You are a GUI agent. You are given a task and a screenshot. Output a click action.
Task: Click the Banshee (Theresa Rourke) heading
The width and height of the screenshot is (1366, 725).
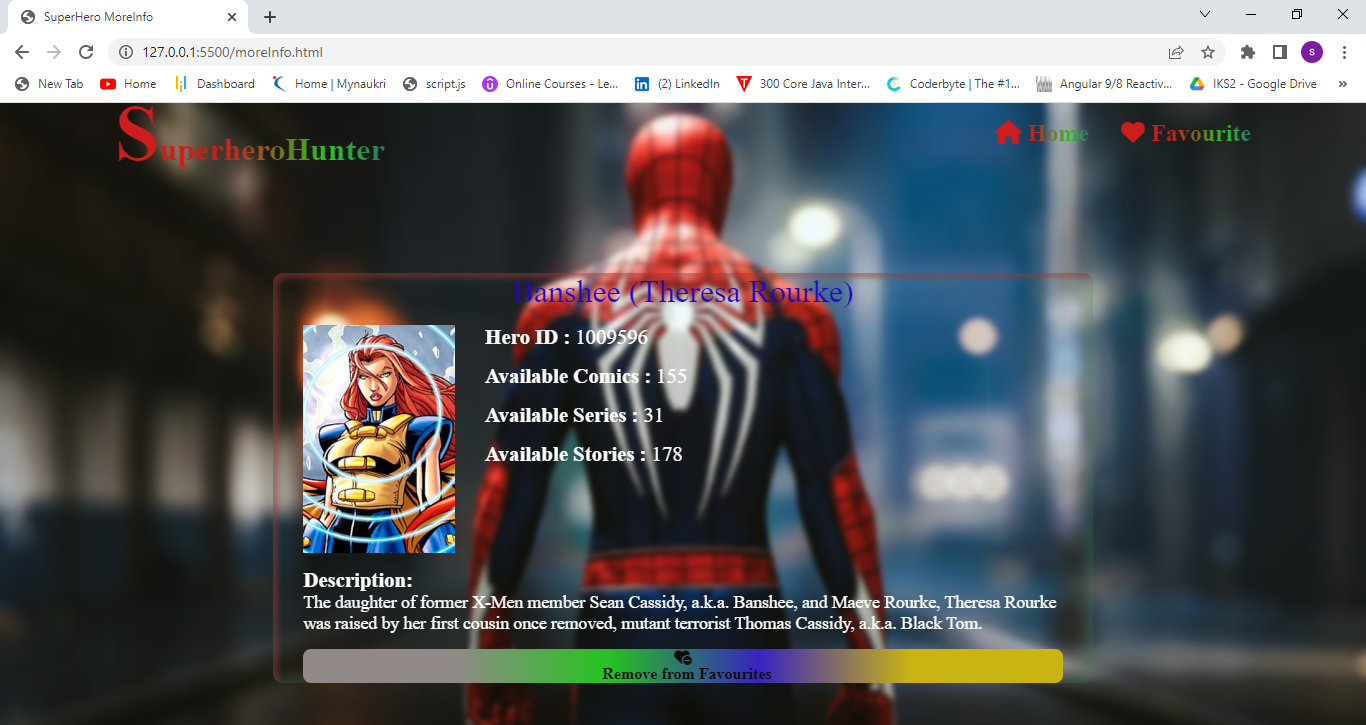(x=684, y=292)
